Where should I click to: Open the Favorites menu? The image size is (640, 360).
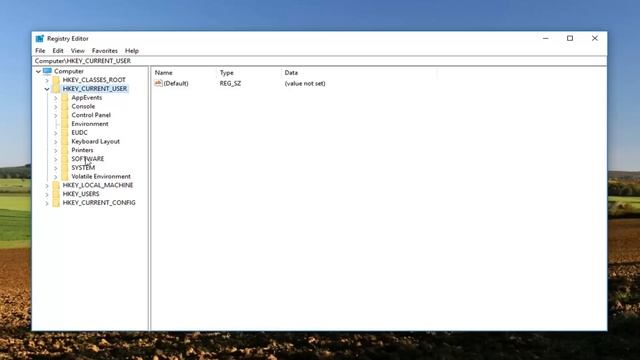pyautogui.click(x=104, y=51)
